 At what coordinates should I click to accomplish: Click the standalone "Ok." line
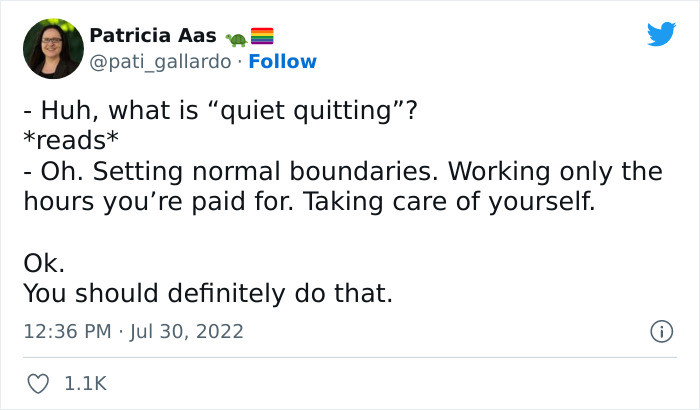click(x=43, y=263)
